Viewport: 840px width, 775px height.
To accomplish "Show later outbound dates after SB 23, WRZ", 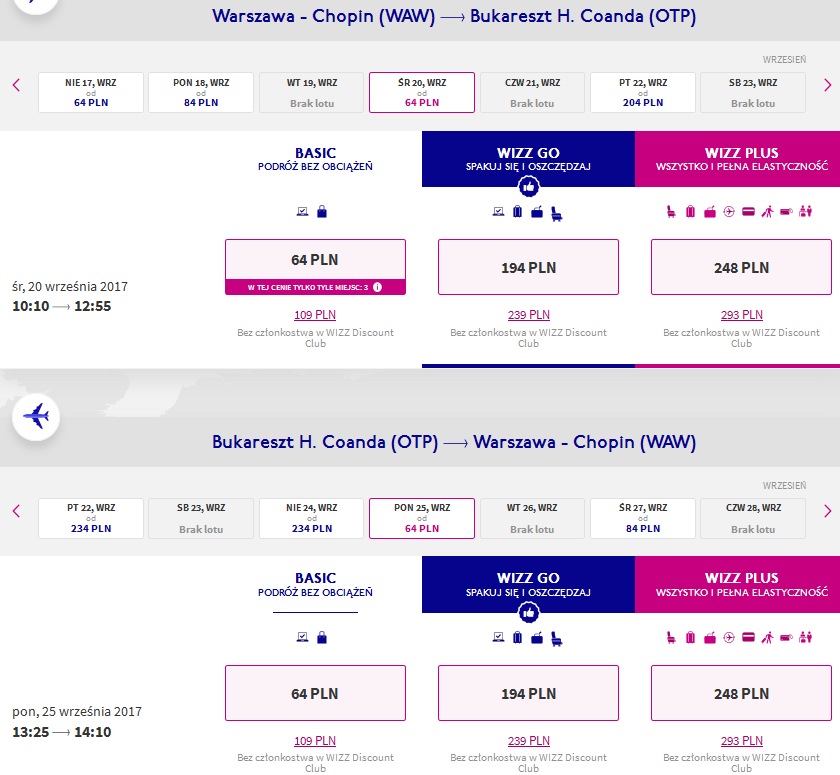I will click(x=827, y=85).
